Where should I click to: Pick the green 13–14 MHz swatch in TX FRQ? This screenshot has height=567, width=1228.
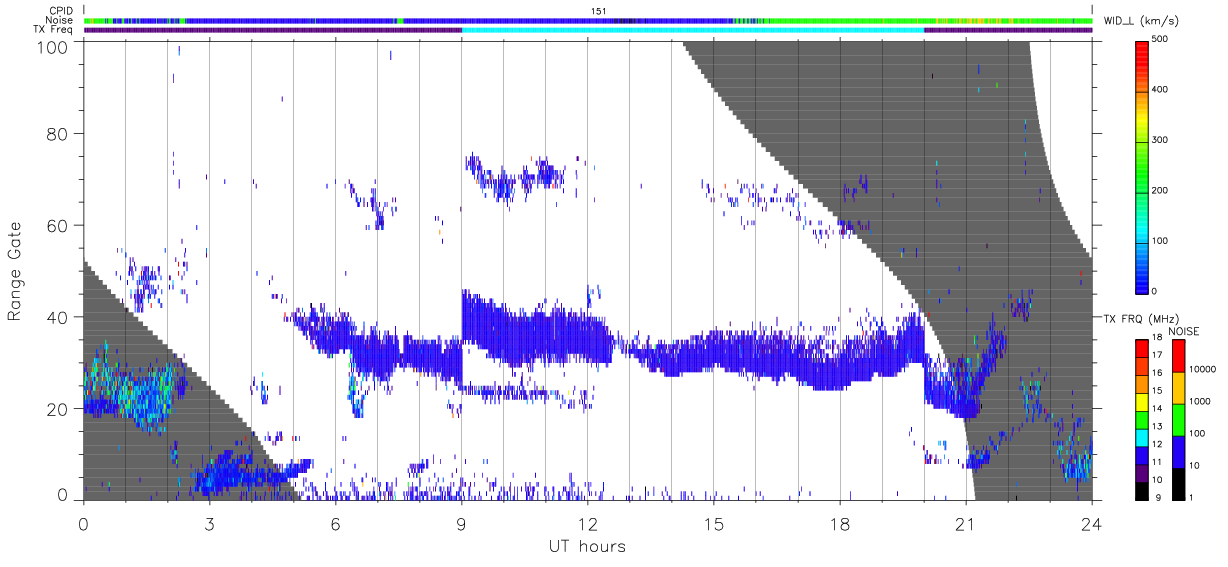coord(1141,420)
